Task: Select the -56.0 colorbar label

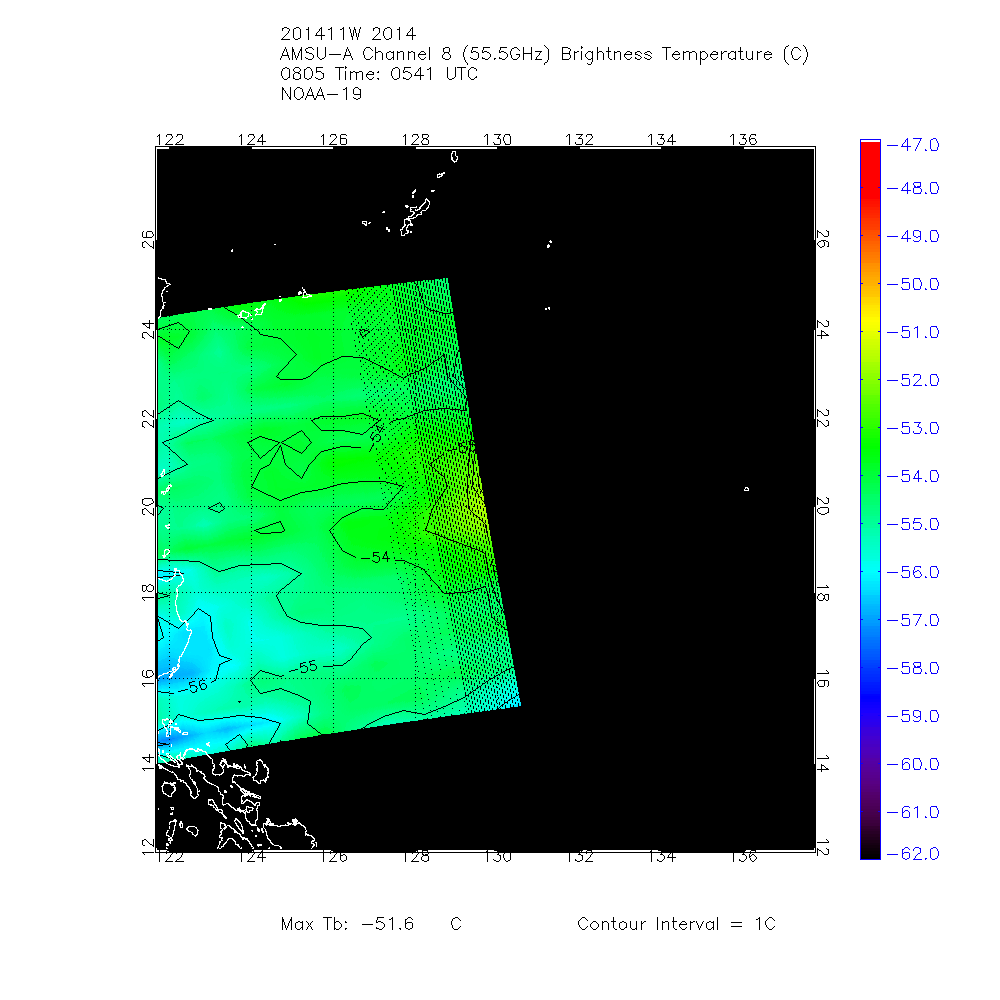Action: (913, 573)
